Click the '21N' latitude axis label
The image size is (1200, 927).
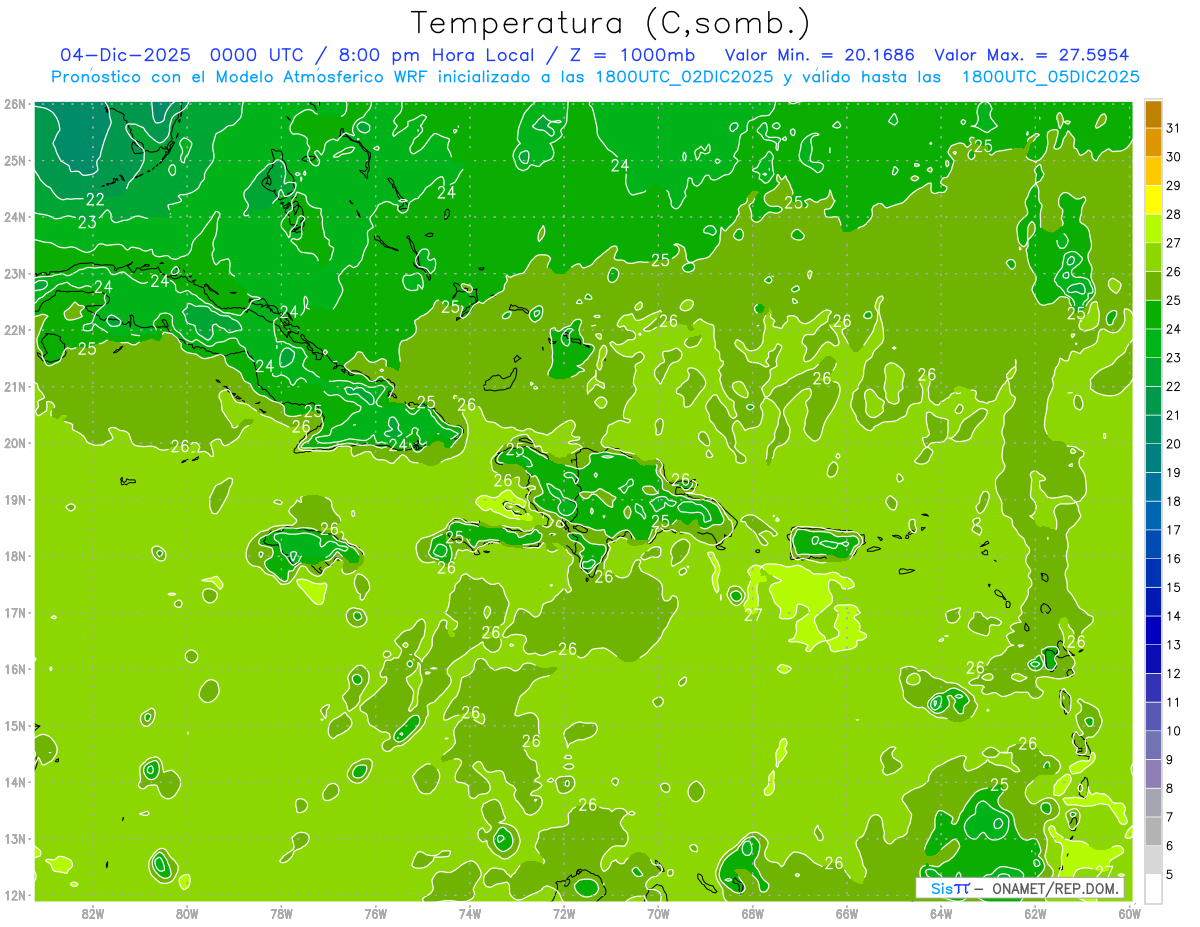(14, 386)
